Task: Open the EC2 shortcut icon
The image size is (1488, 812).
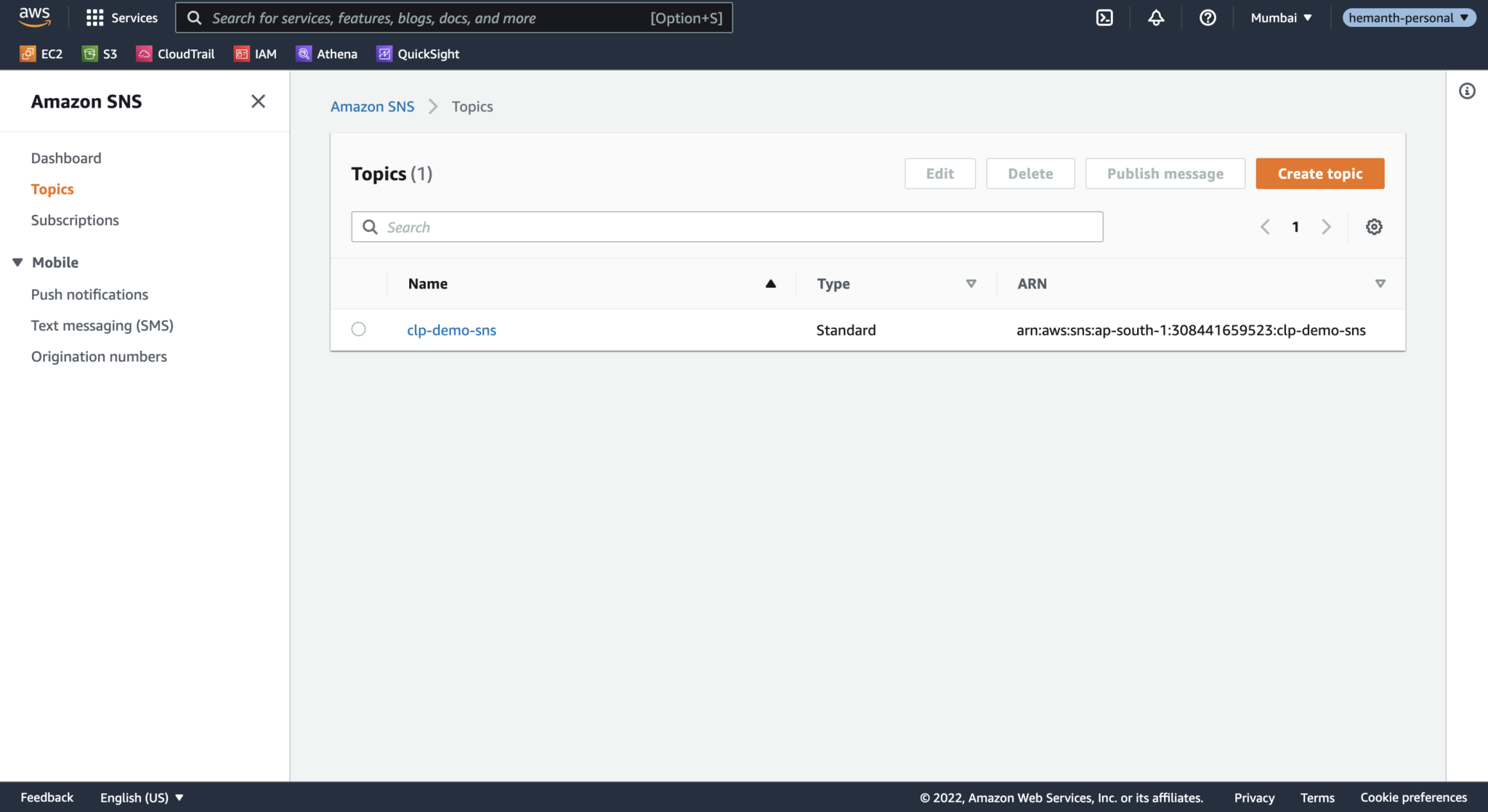Action: click(x=28, y=54)
